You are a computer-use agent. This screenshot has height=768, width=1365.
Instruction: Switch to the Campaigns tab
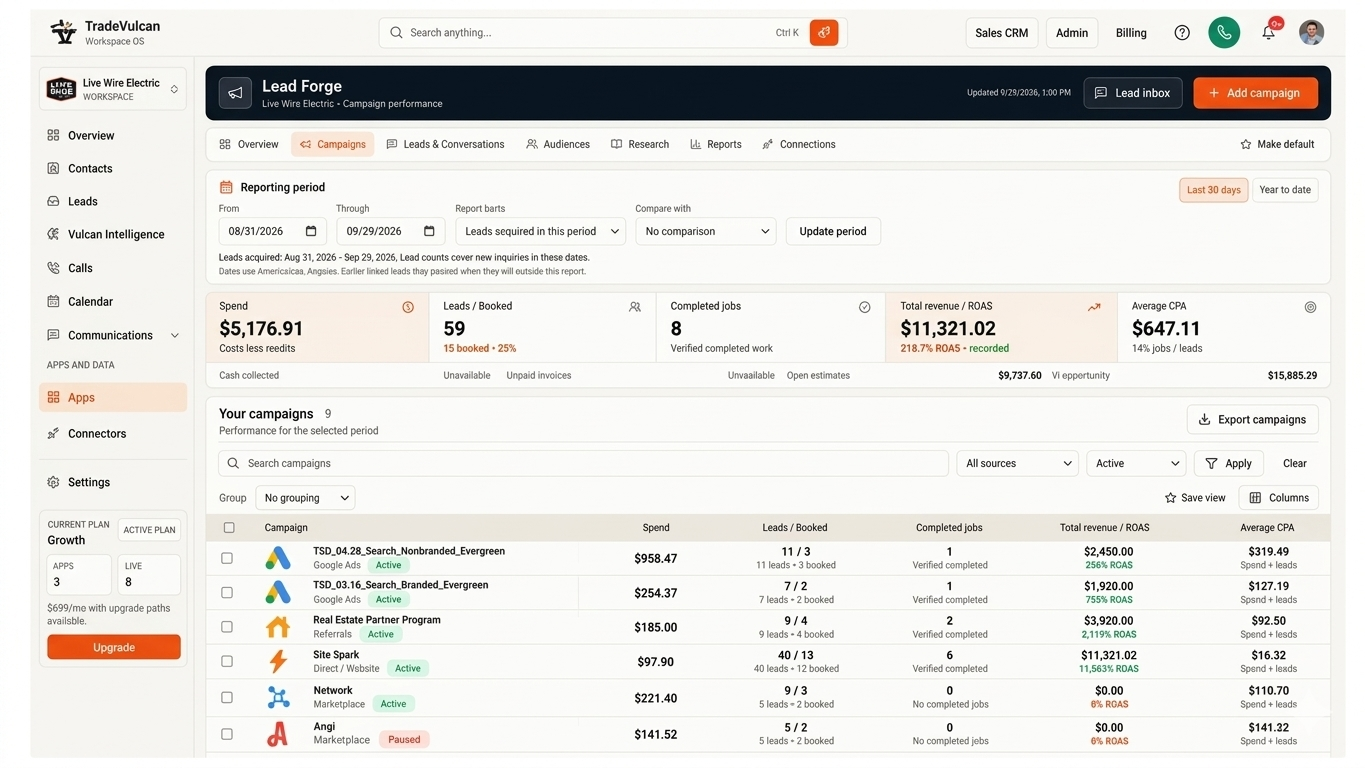click(333, 144)
